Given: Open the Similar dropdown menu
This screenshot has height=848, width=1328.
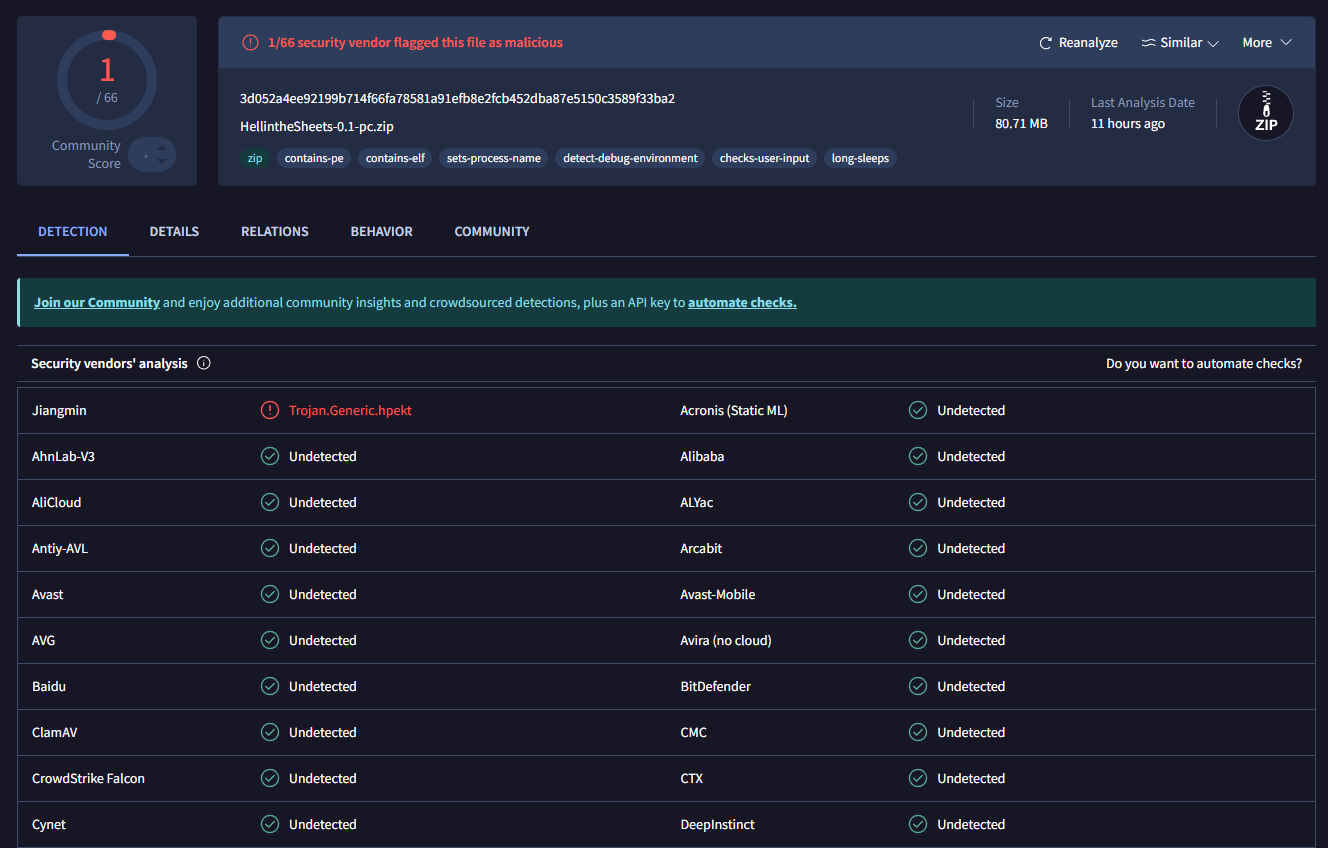Looking at the screenshot, I should coord(1180,43).
